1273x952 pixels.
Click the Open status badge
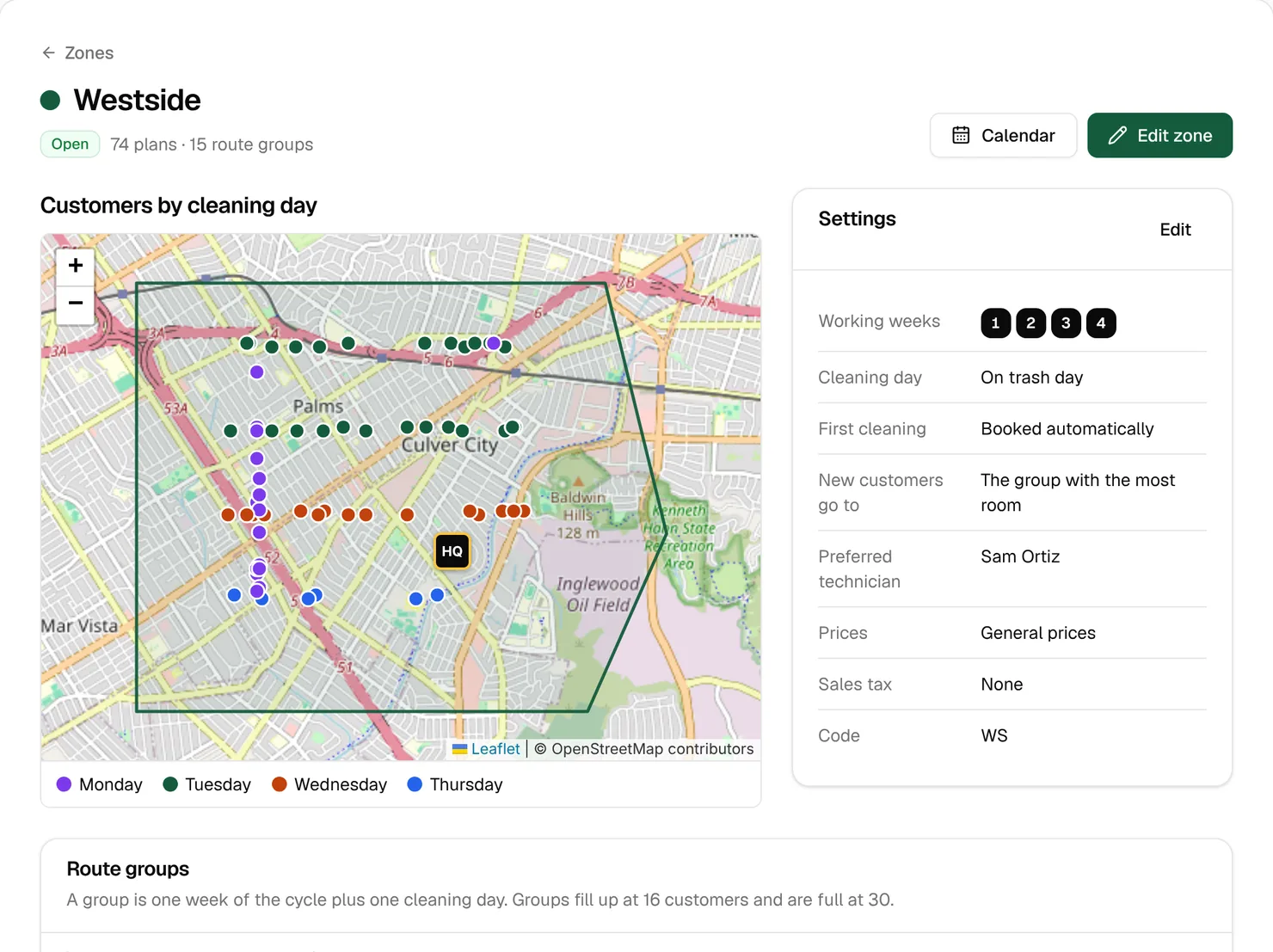click(70, 144)
